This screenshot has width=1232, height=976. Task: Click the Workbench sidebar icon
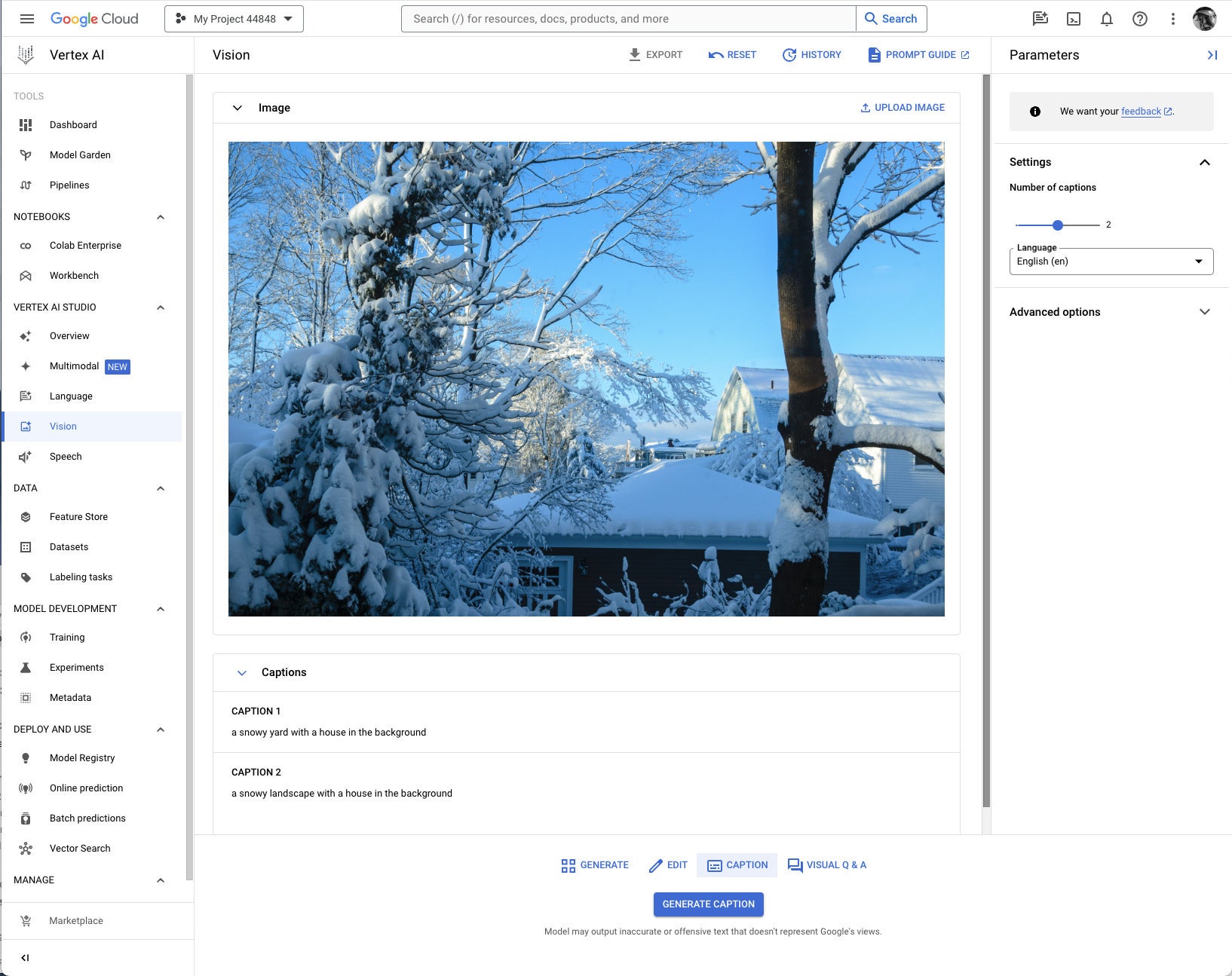point(26,276)
